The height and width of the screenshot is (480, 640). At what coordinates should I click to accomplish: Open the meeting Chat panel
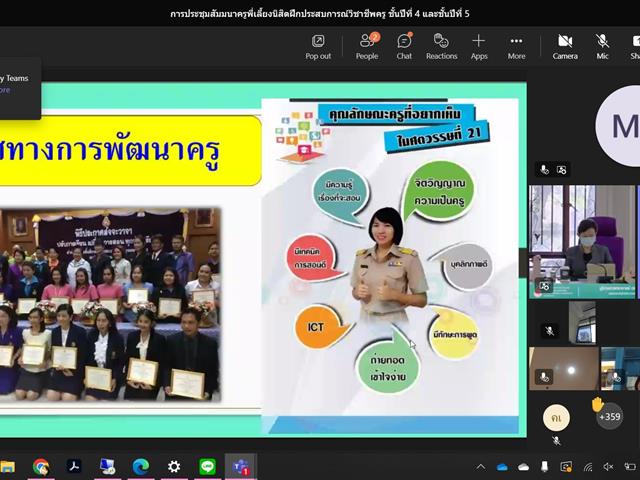click(404, 47)
